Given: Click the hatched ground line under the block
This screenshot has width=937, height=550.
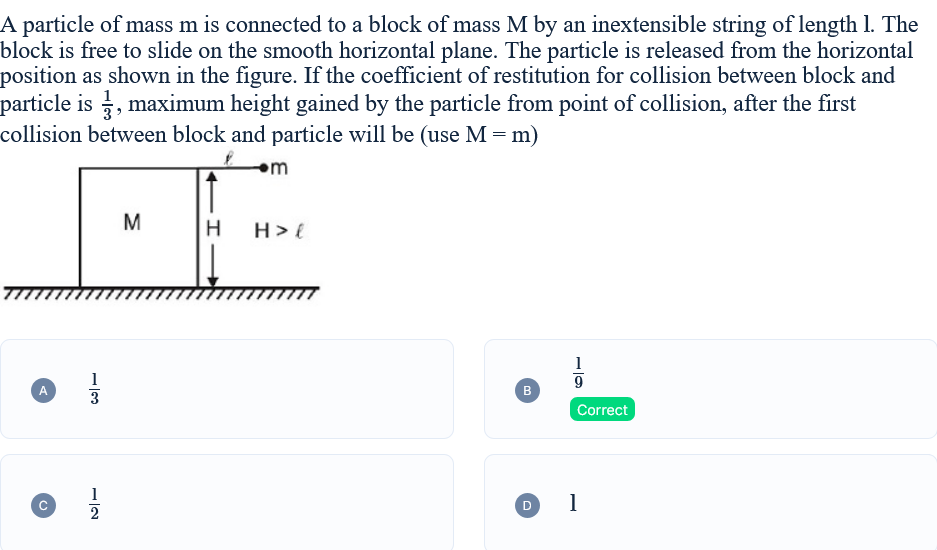Looking at the screenshot, I should (161, 293).
